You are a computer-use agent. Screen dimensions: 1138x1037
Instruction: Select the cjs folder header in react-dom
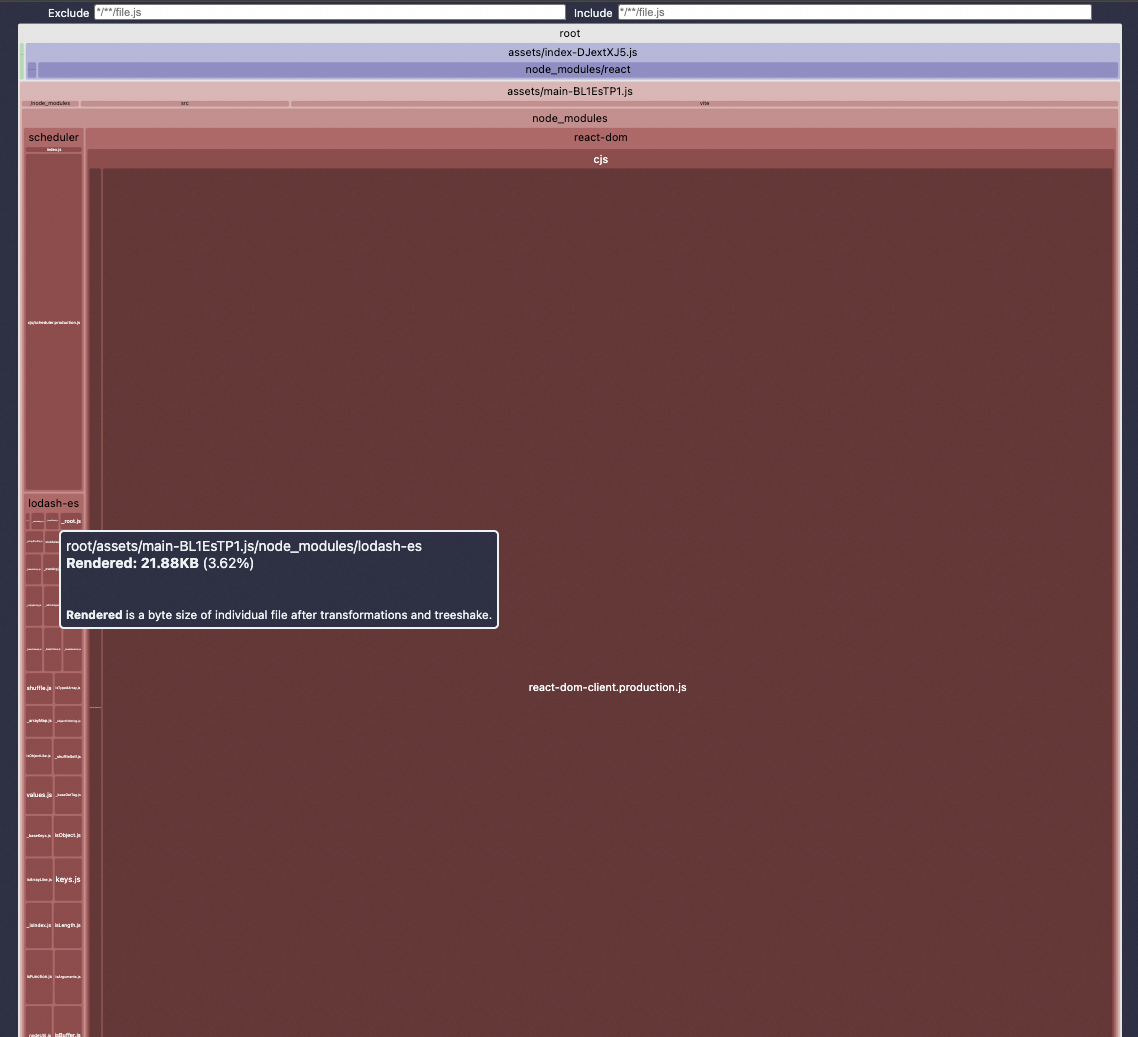[x=601, y=160]
